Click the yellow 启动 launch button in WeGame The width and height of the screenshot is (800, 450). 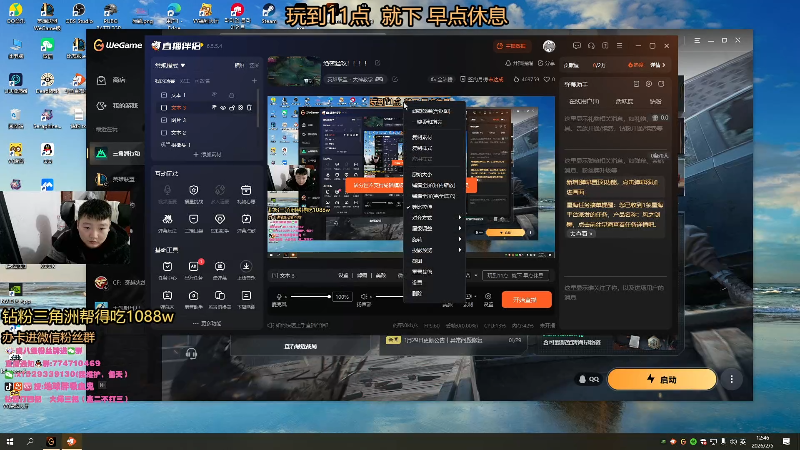point(662,379)
